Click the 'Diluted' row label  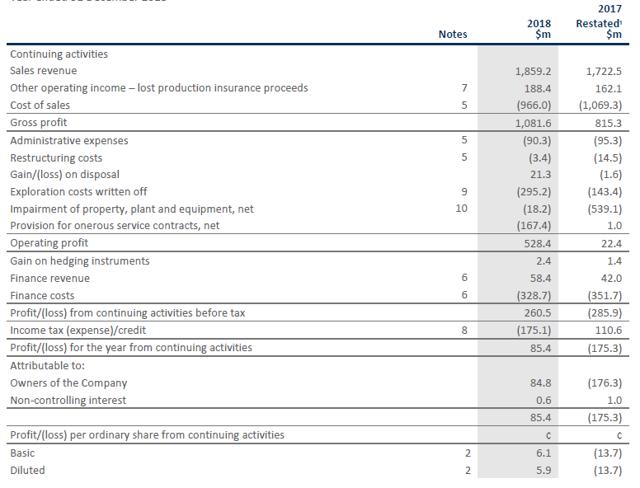[x=27, y=470]
